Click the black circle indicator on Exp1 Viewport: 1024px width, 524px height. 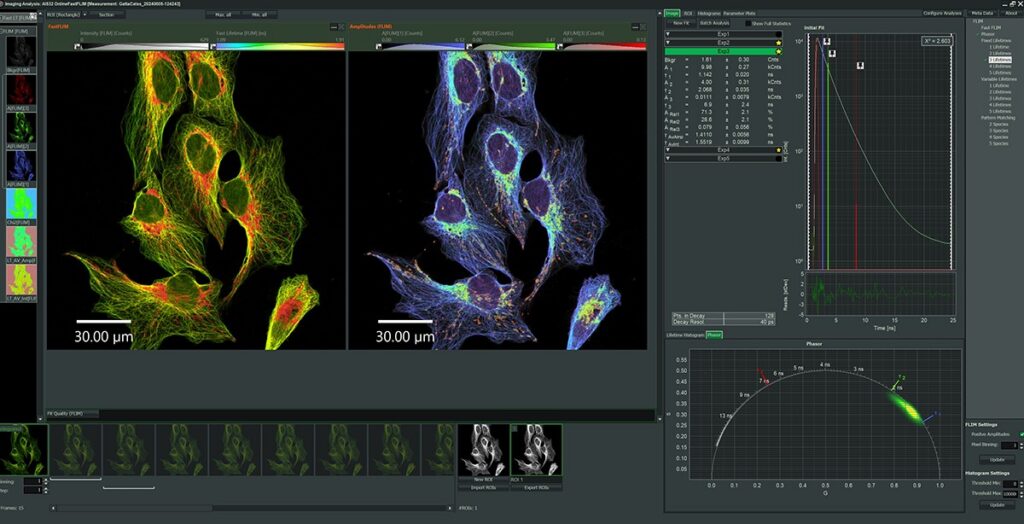click(x=778, y=34)
